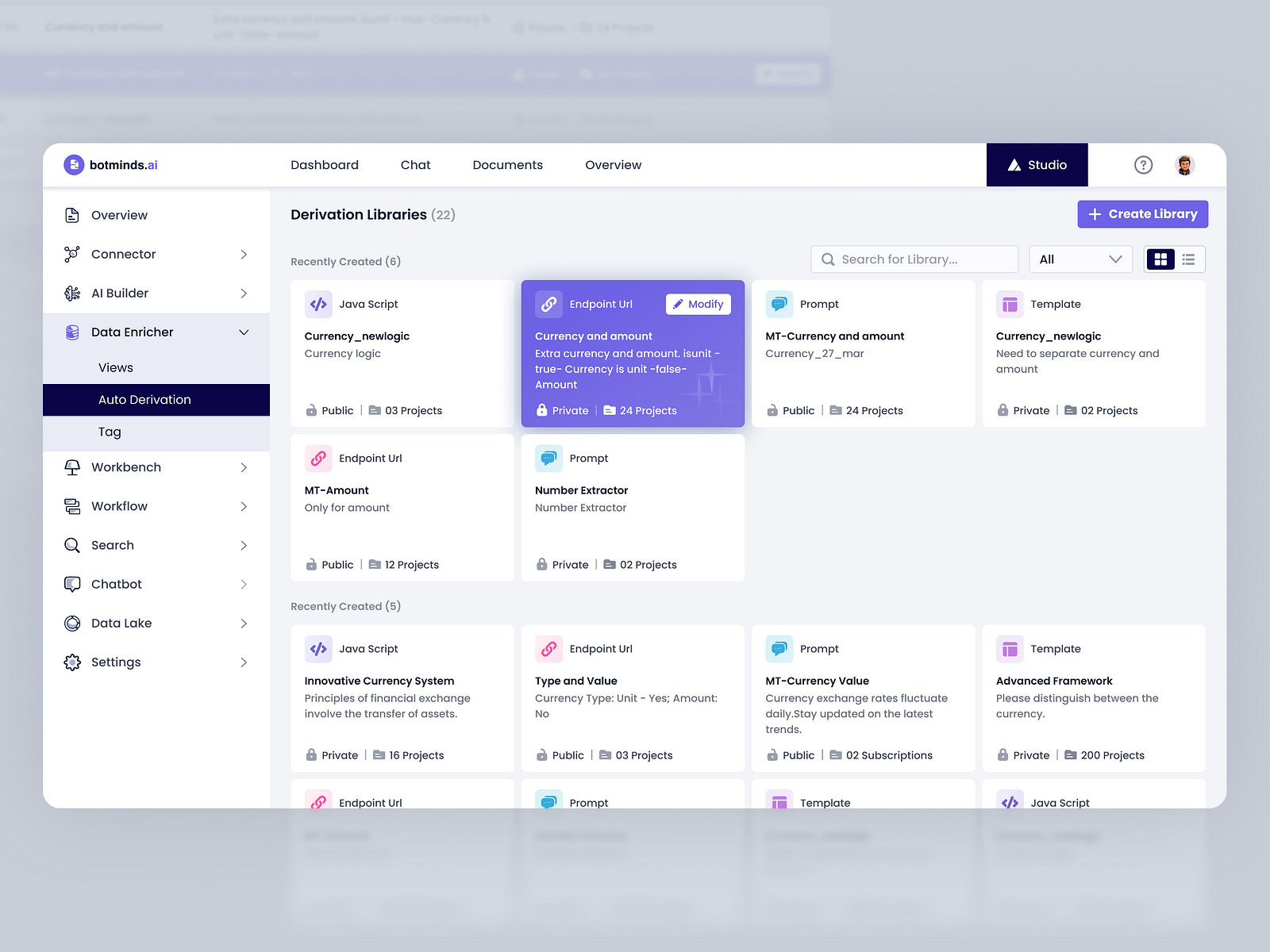
Task: Click the profile avatar picture
Action: [x=1184, y=165]
